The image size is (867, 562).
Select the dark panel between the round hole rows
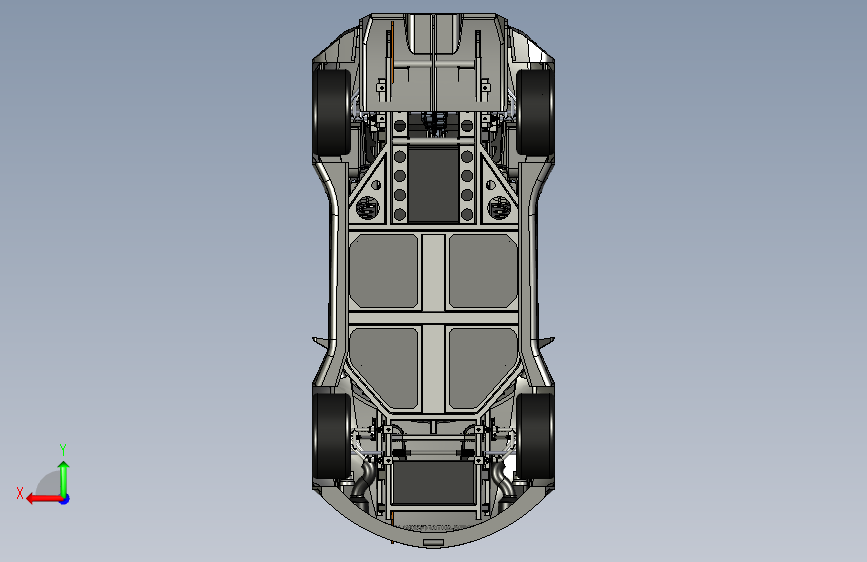point(434,185)
